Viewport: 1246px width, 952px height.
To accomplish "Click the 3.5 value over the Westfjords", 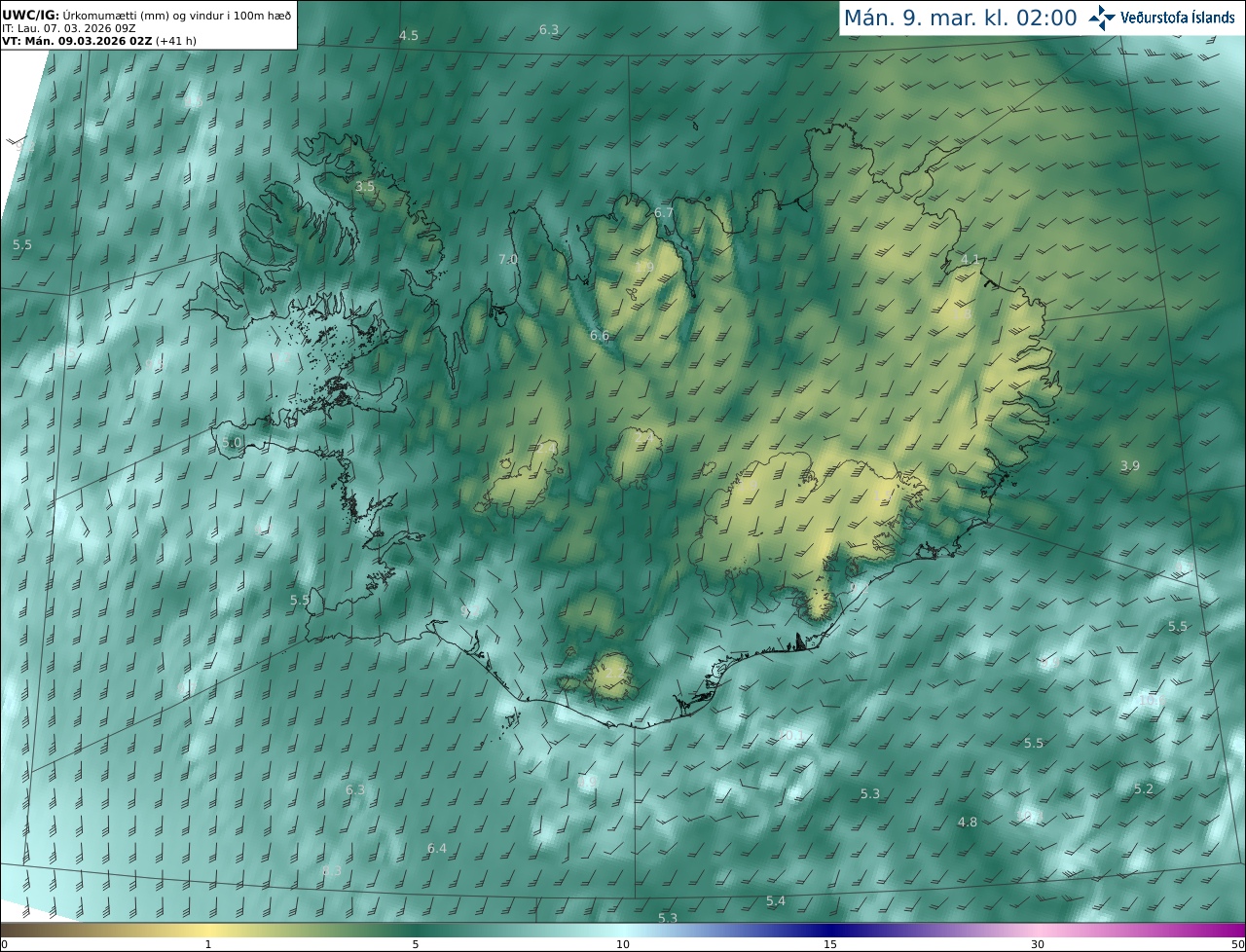I will [x=365, y=186].
